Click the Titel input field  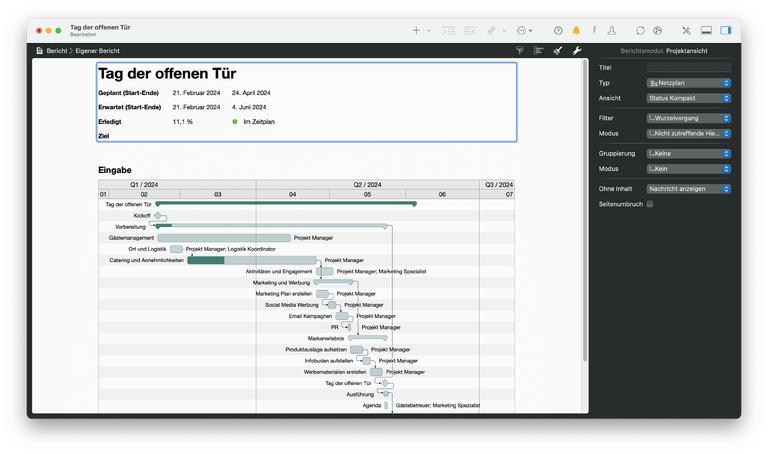tap(689, 67)
